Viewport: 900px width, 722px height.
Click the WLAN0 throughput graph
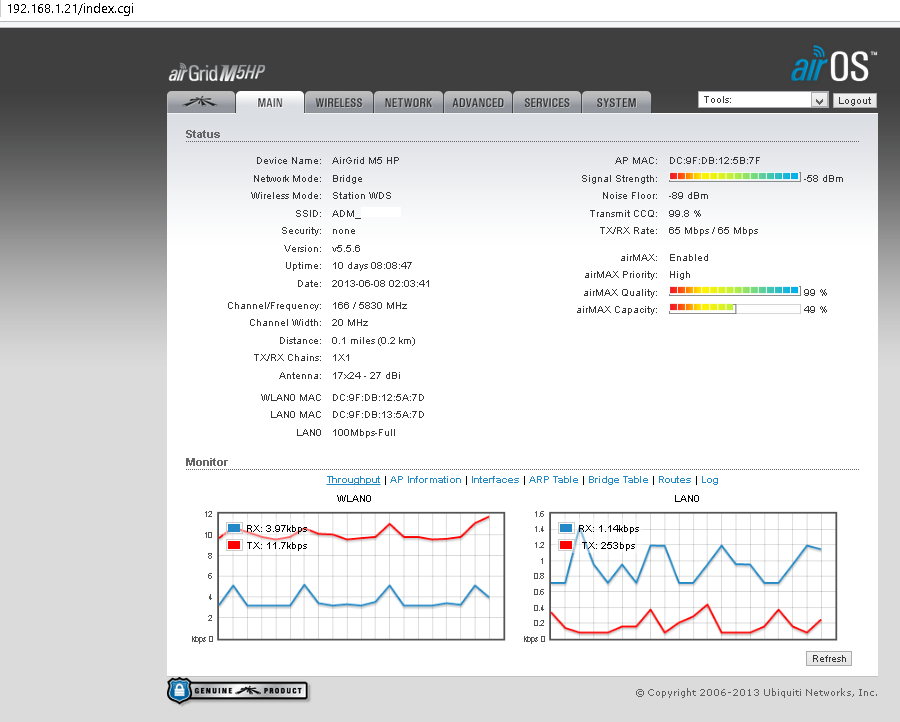(x=361, y=576)
